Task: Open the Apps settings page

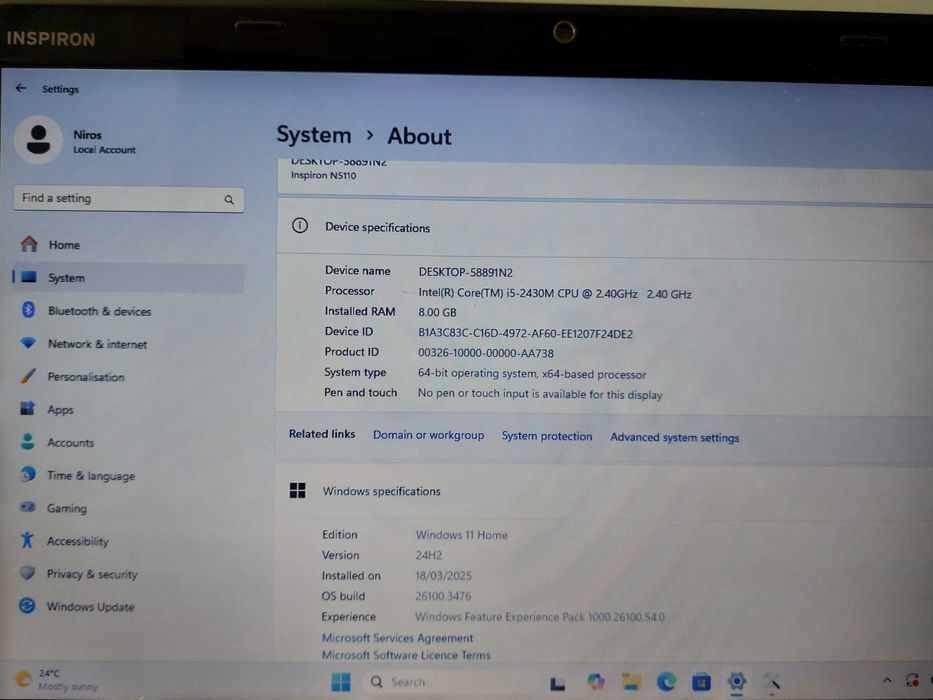Action: tap(128, 410)
